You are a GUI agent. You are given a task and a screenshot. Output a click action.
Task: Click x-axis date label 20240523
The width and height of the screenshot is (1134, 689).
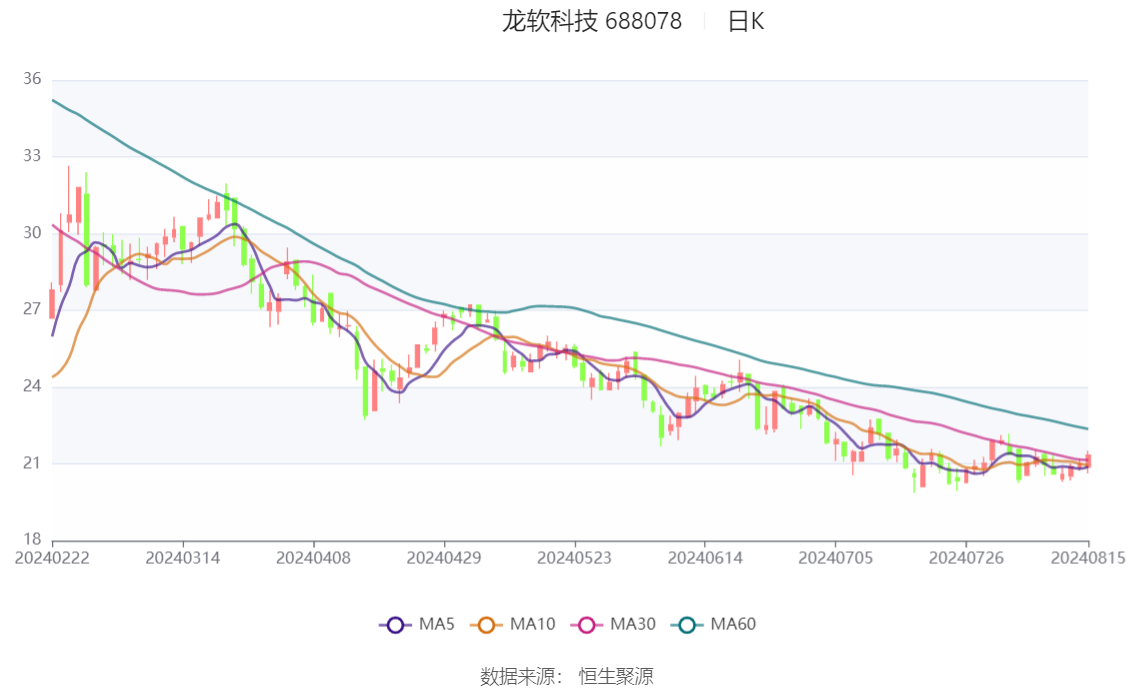pos(574,558)
